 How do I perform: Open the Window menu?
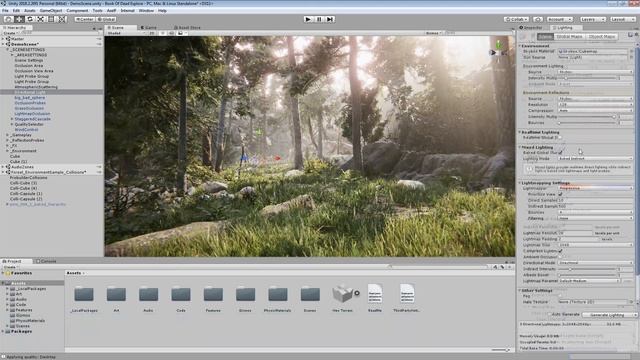pyautogui.click(x=146, y=11)
